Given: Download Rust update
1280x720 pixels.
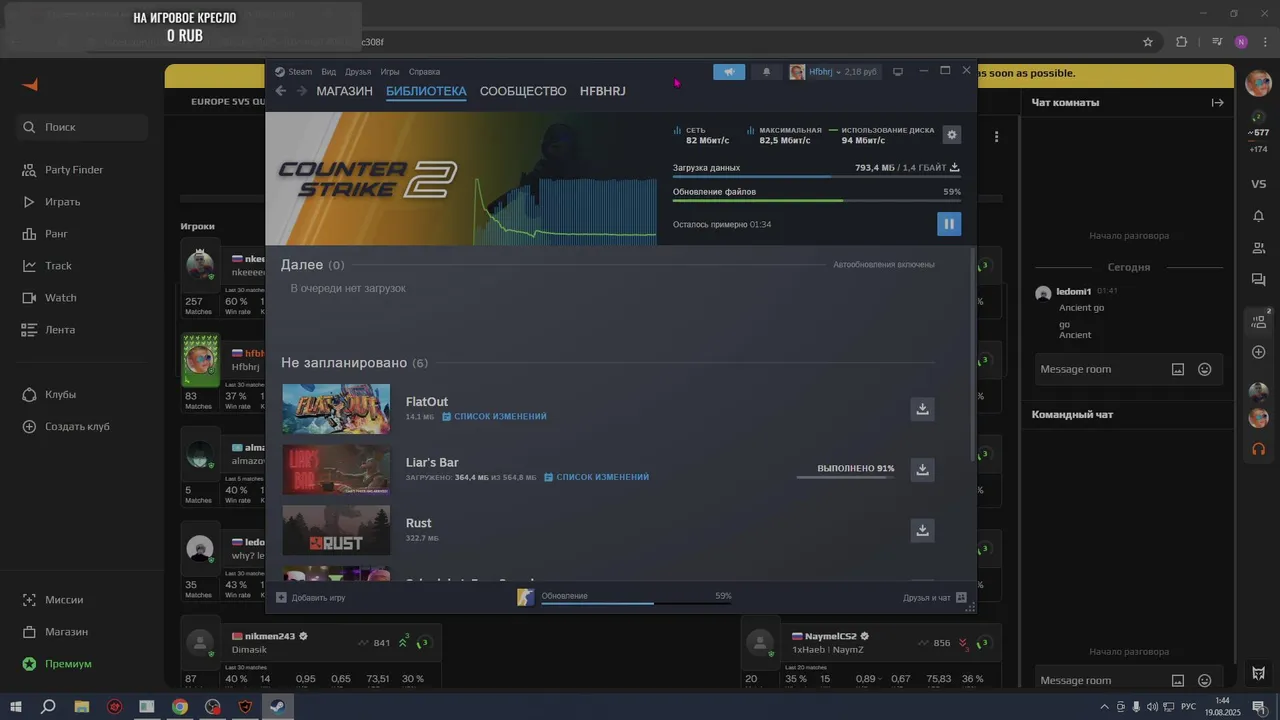Looking at the screenshot, I should 923,530.
